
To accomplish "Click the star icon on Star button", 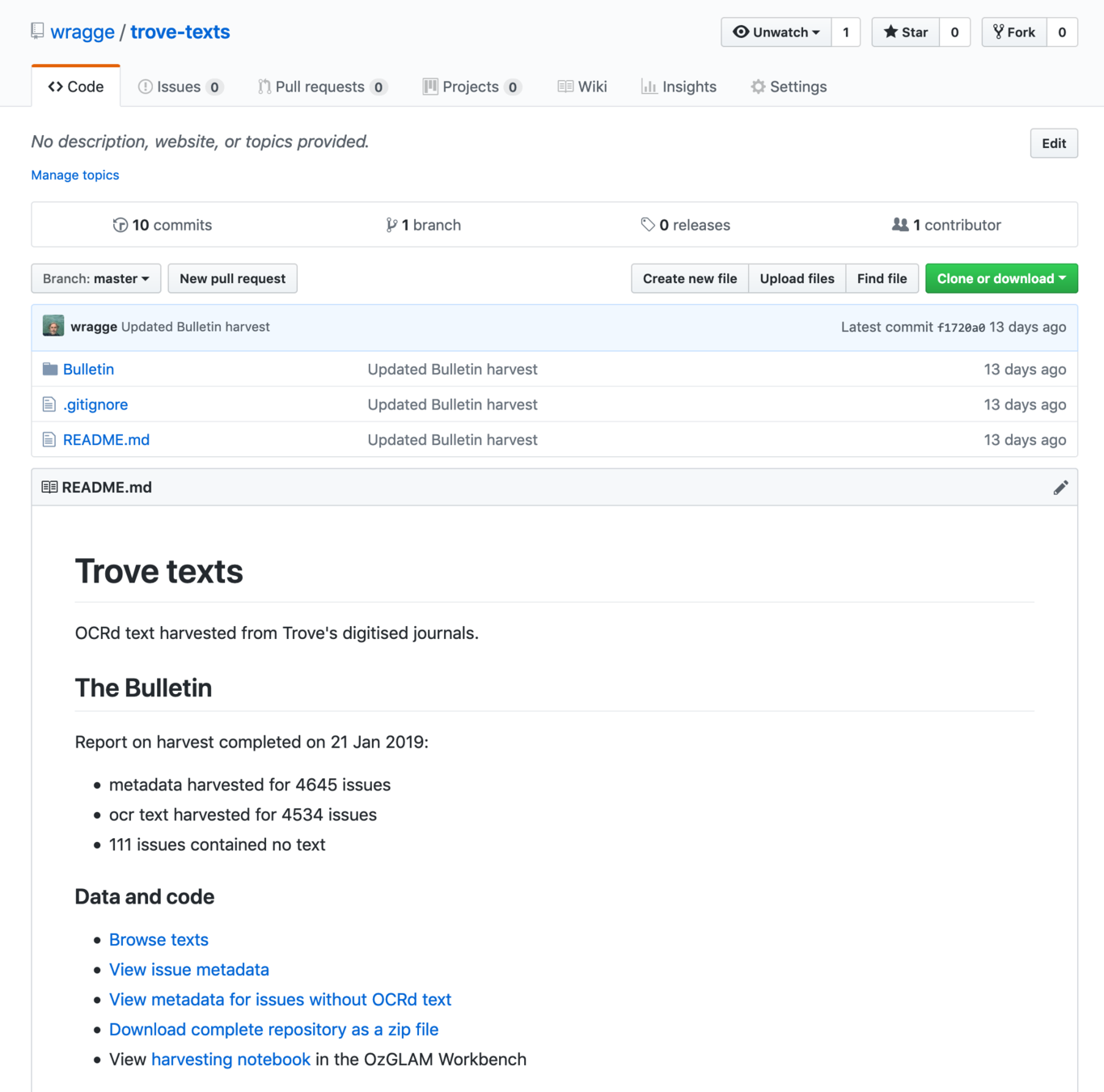I will click(x=890, y=32).
